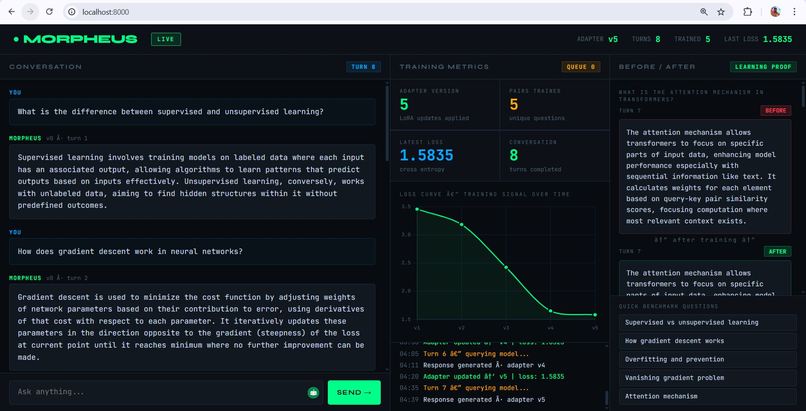Click the training log scrollbar
This screenshot has width=806, height=411.
point(606,398)
